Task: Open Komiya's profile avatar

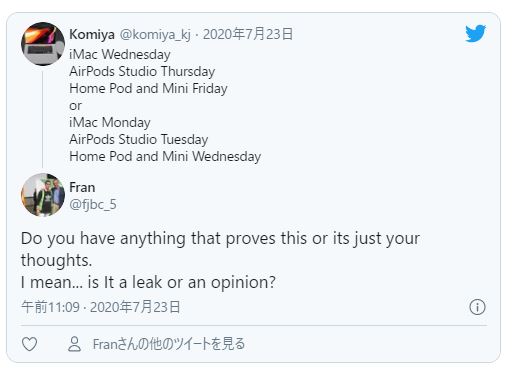Action: coord(43,44)
